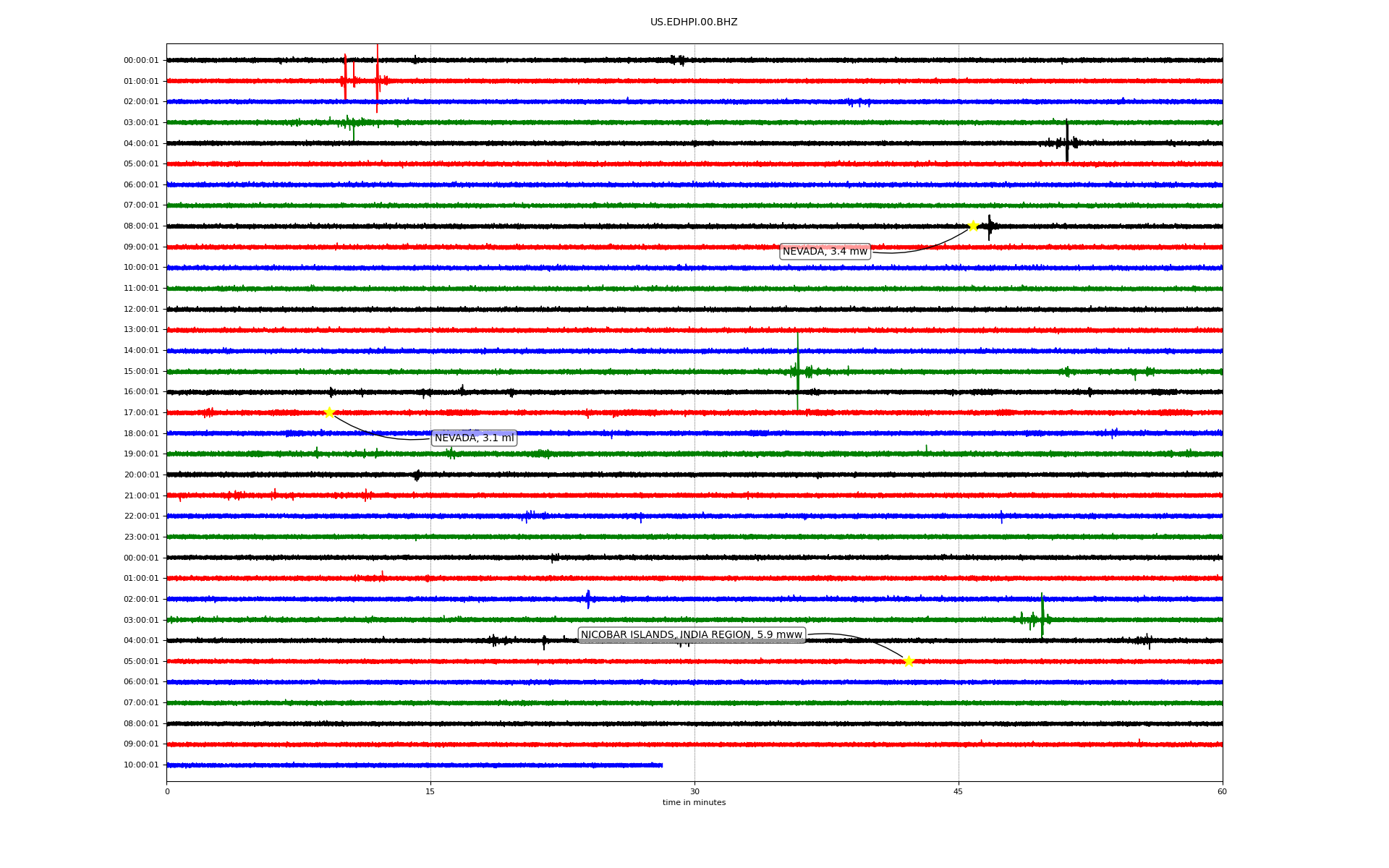Select the 15:00:01 row time label
Screen dimensions: 1389x868
(141, 372)
